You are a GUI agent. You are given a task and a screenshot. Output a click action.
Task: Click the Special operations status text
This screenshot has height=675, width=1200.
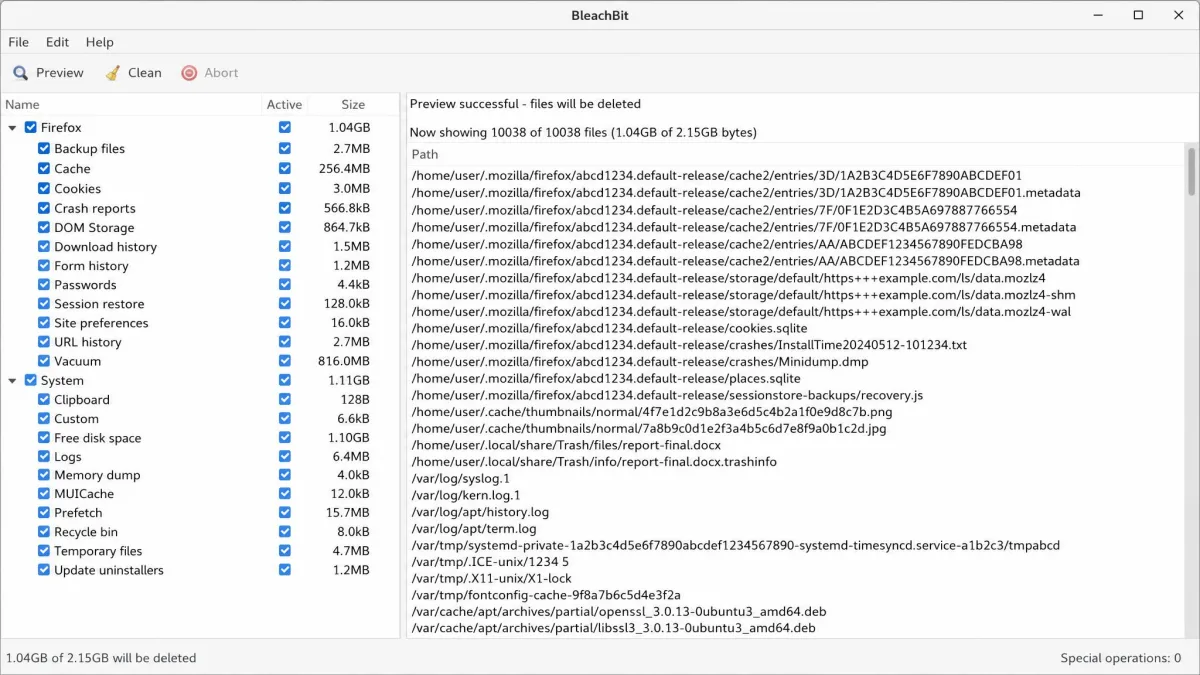pos(1121,658)
